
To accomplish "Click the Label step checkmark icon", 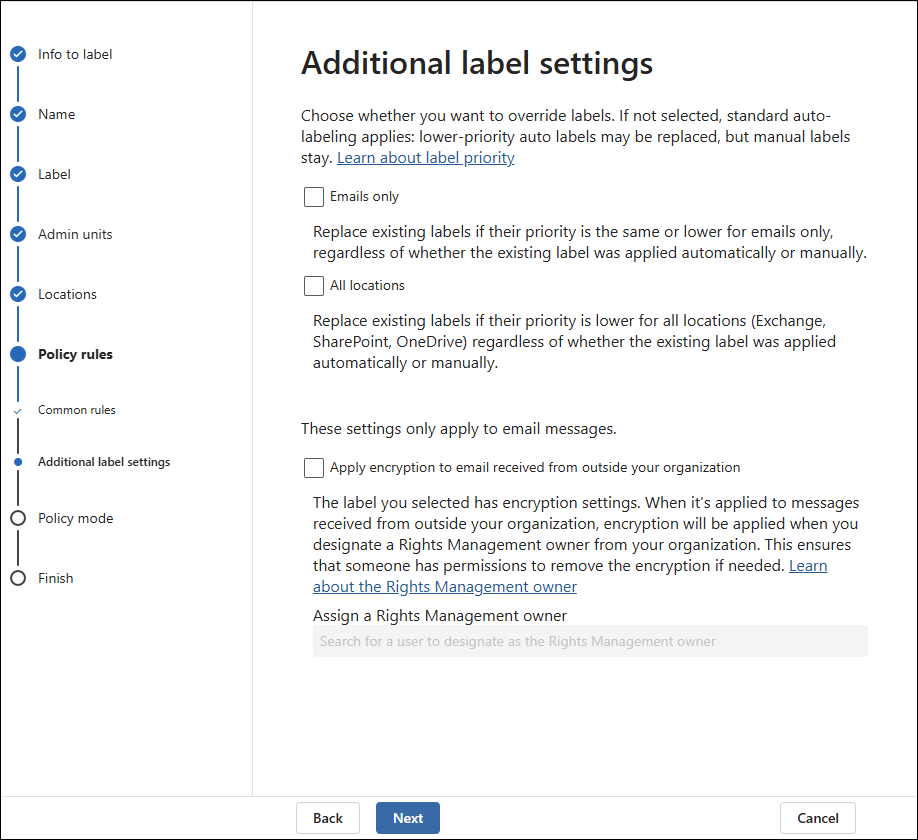I will click(x=18, y=174).
